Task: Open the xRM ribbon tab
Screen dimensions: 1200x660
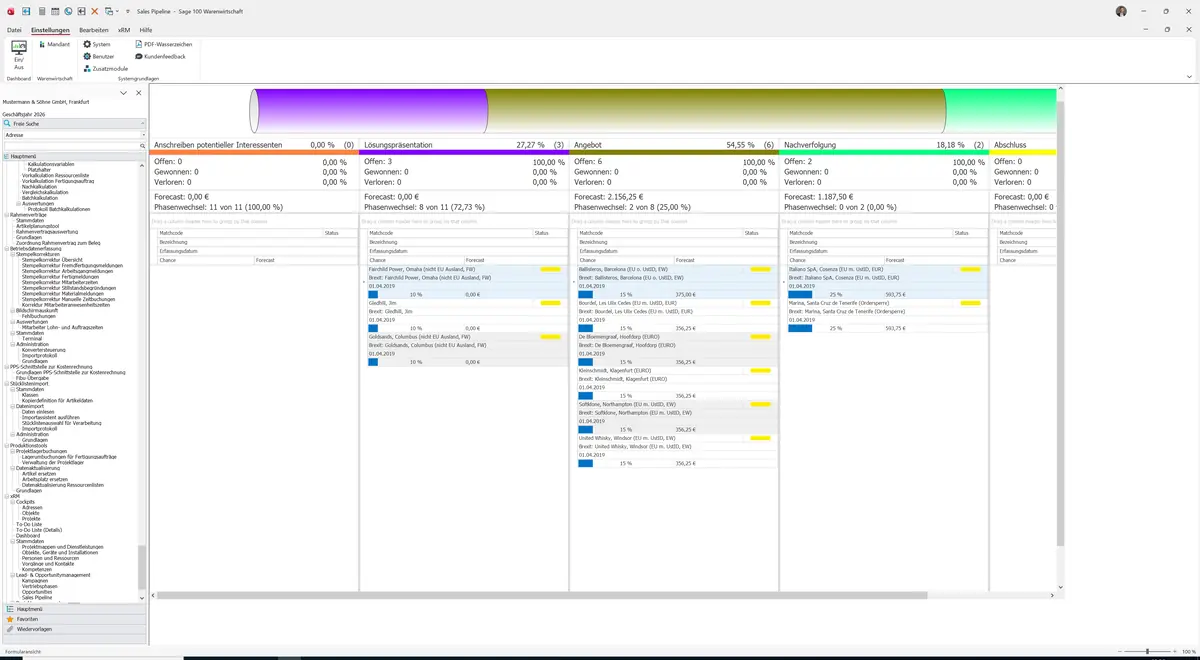Action: tap(124, 30)
